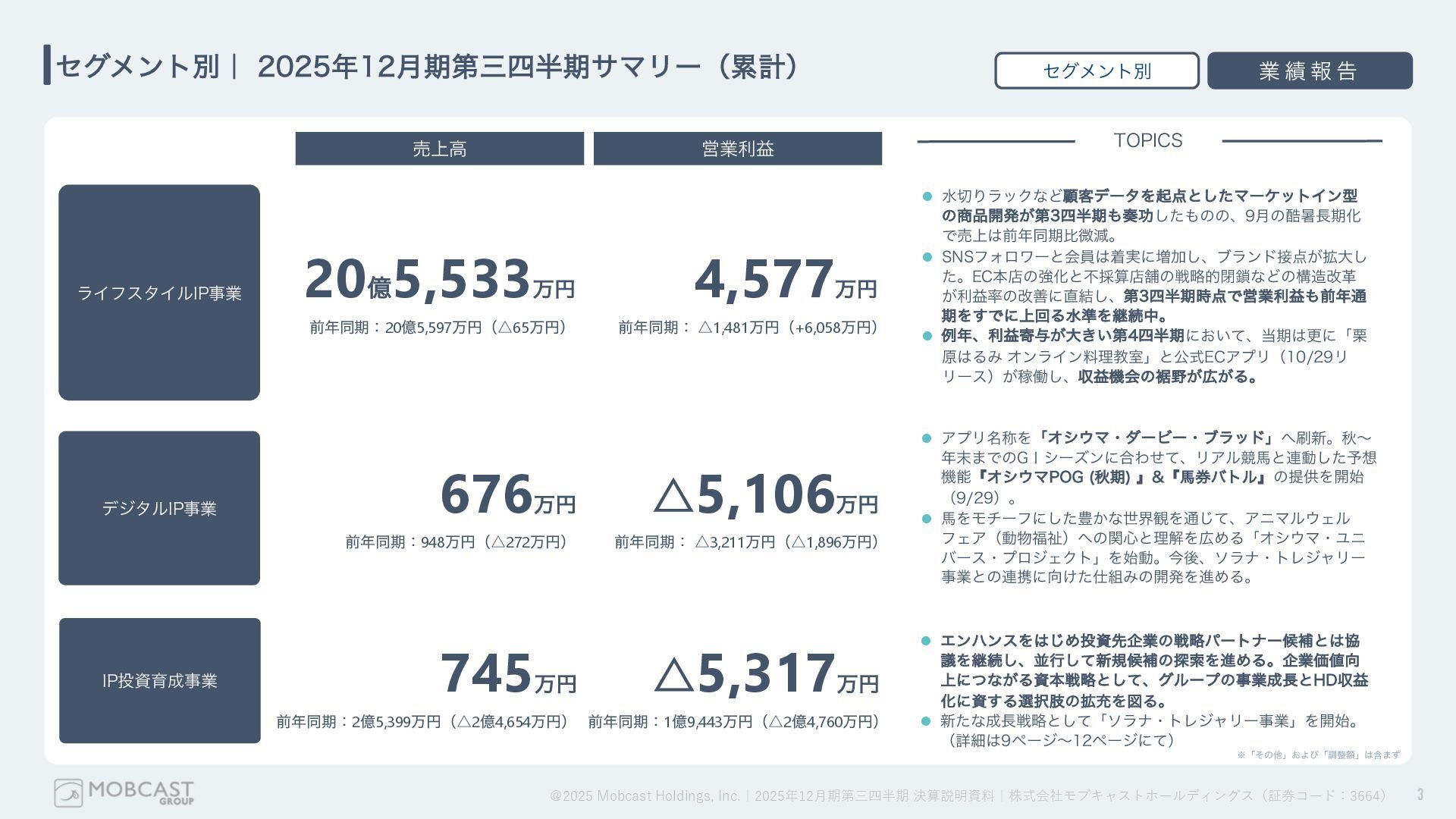Select the デジタルIP事業 segment box
1456x819 pixels.
159,508
